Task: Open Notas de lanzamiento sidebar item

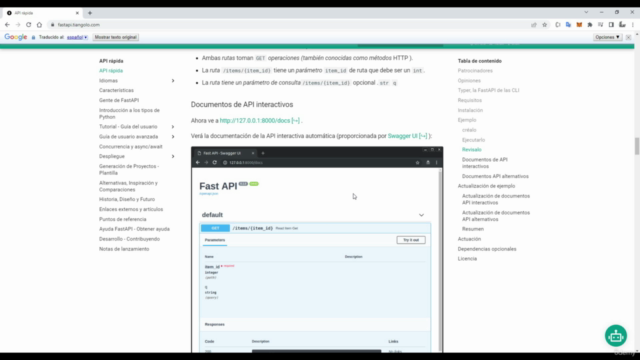Action: (x=124, y=249)
